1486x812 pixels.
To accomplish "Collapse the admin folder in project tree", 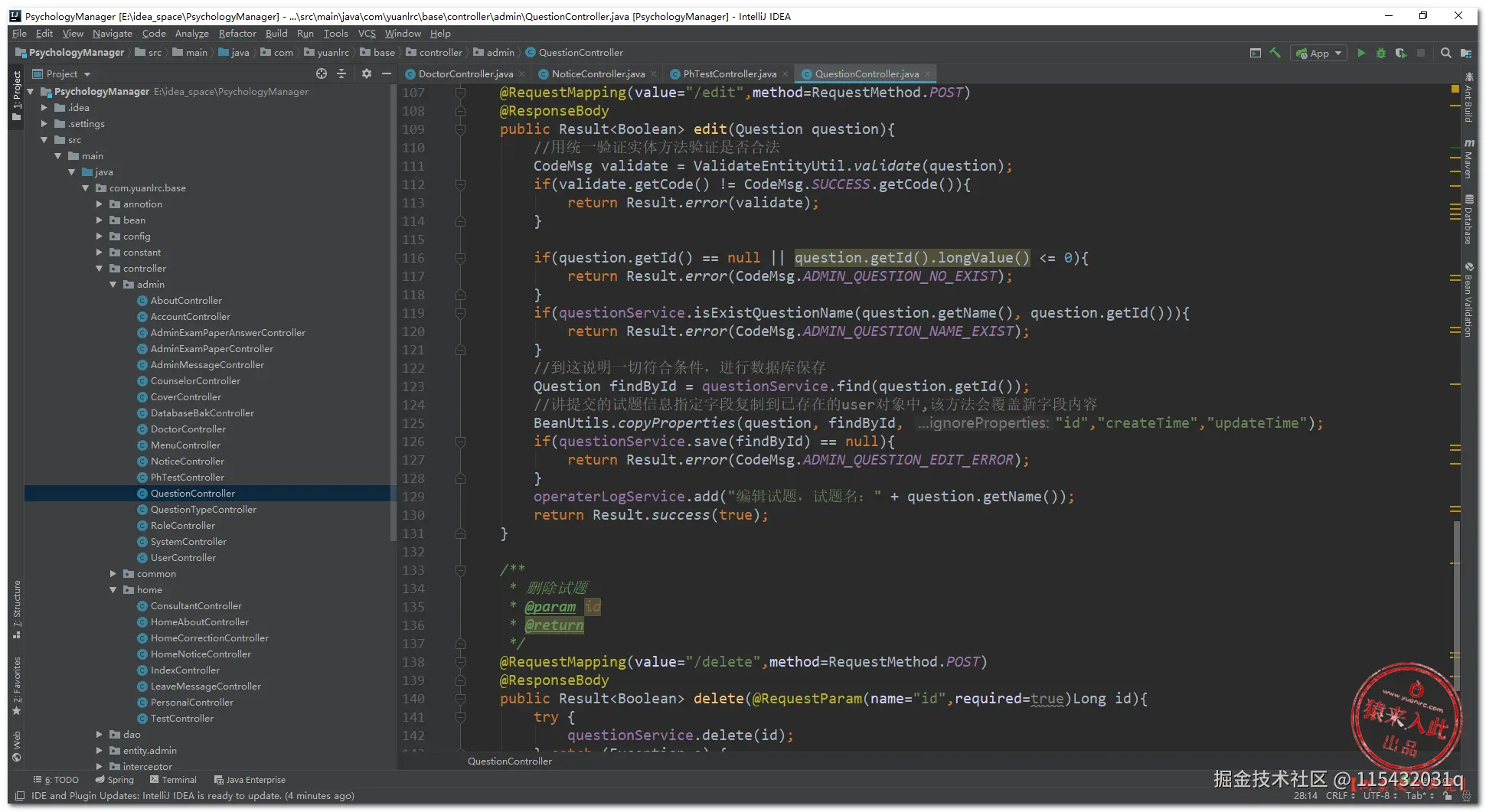I will pyautogui.click(x=113, y=285).
